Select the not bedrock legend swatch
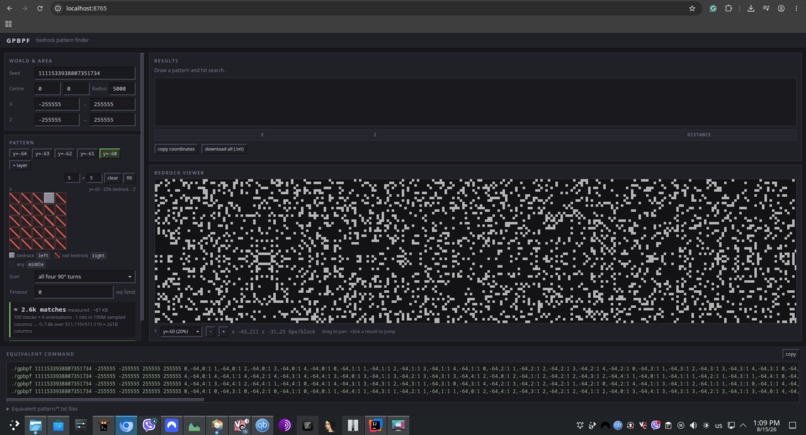Screen dimensions: 806x435 pyautogui.click(x=57, y=255)
